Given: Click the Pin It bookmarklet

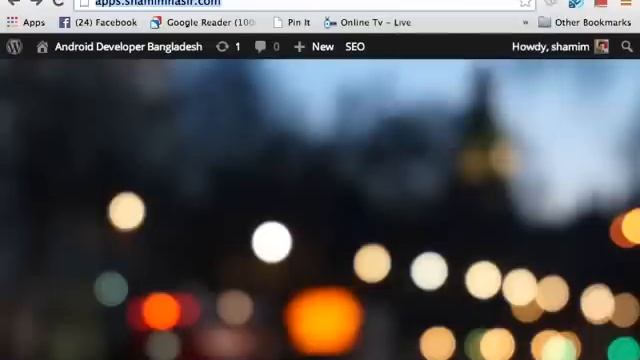Looking at the screenshot, I should click(x=291, y=22).
